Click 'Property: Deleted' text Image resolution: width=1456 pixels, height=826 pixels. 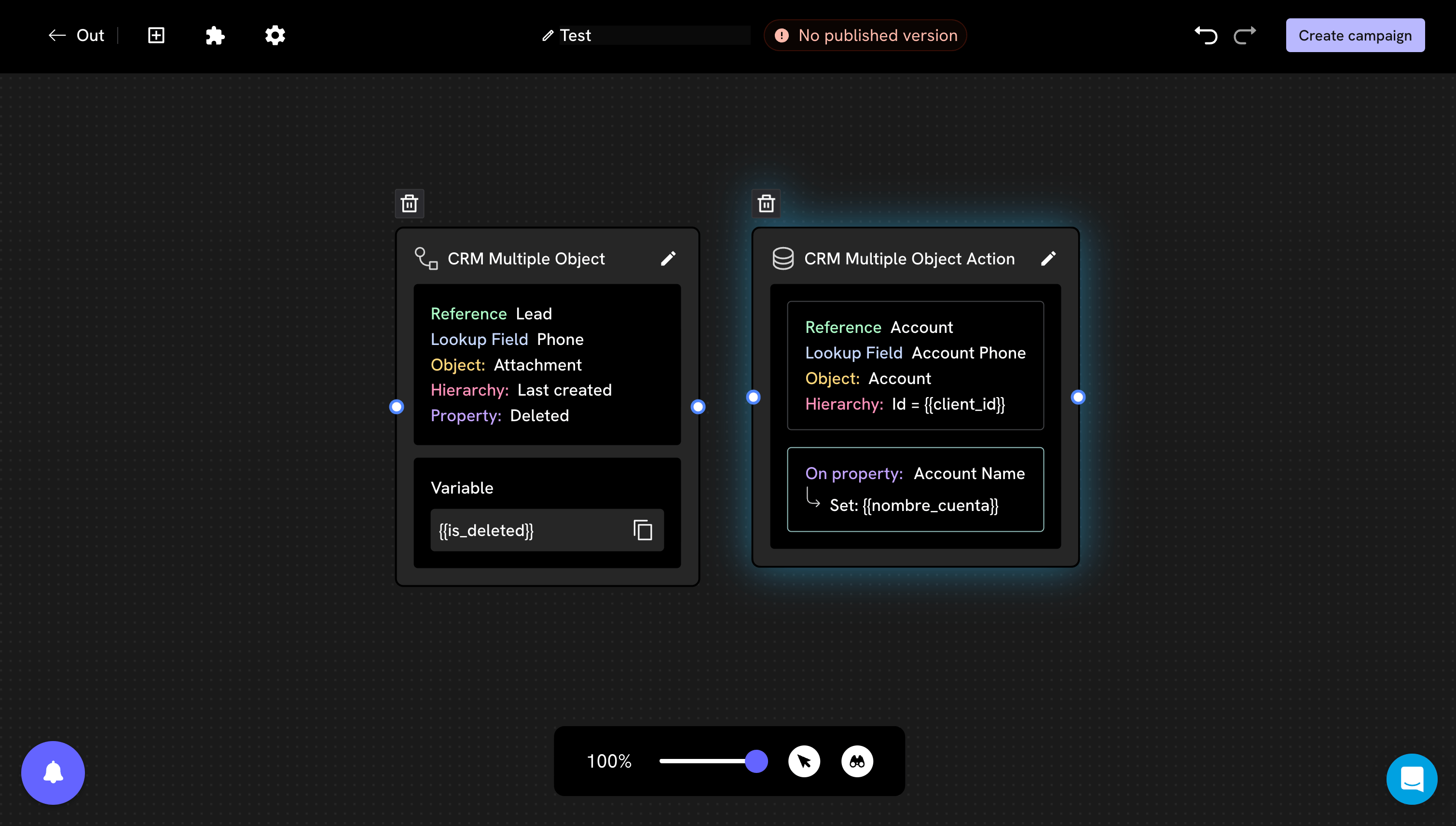click(x=499, y=415)
